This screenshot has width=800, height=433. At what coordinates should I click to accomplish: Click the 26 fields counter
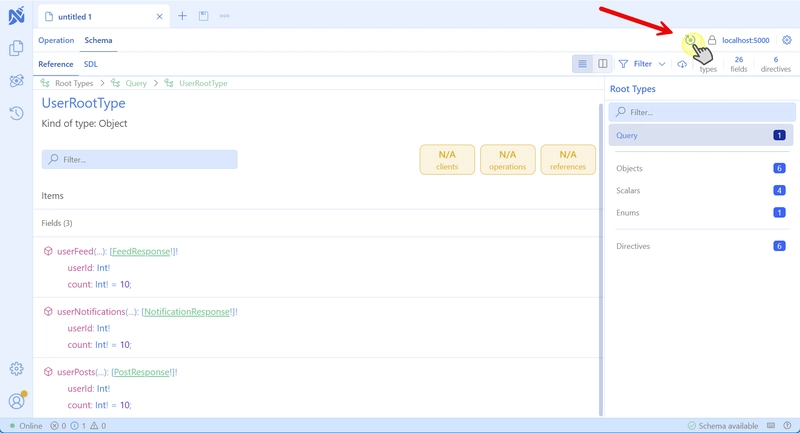pos(738,64)
